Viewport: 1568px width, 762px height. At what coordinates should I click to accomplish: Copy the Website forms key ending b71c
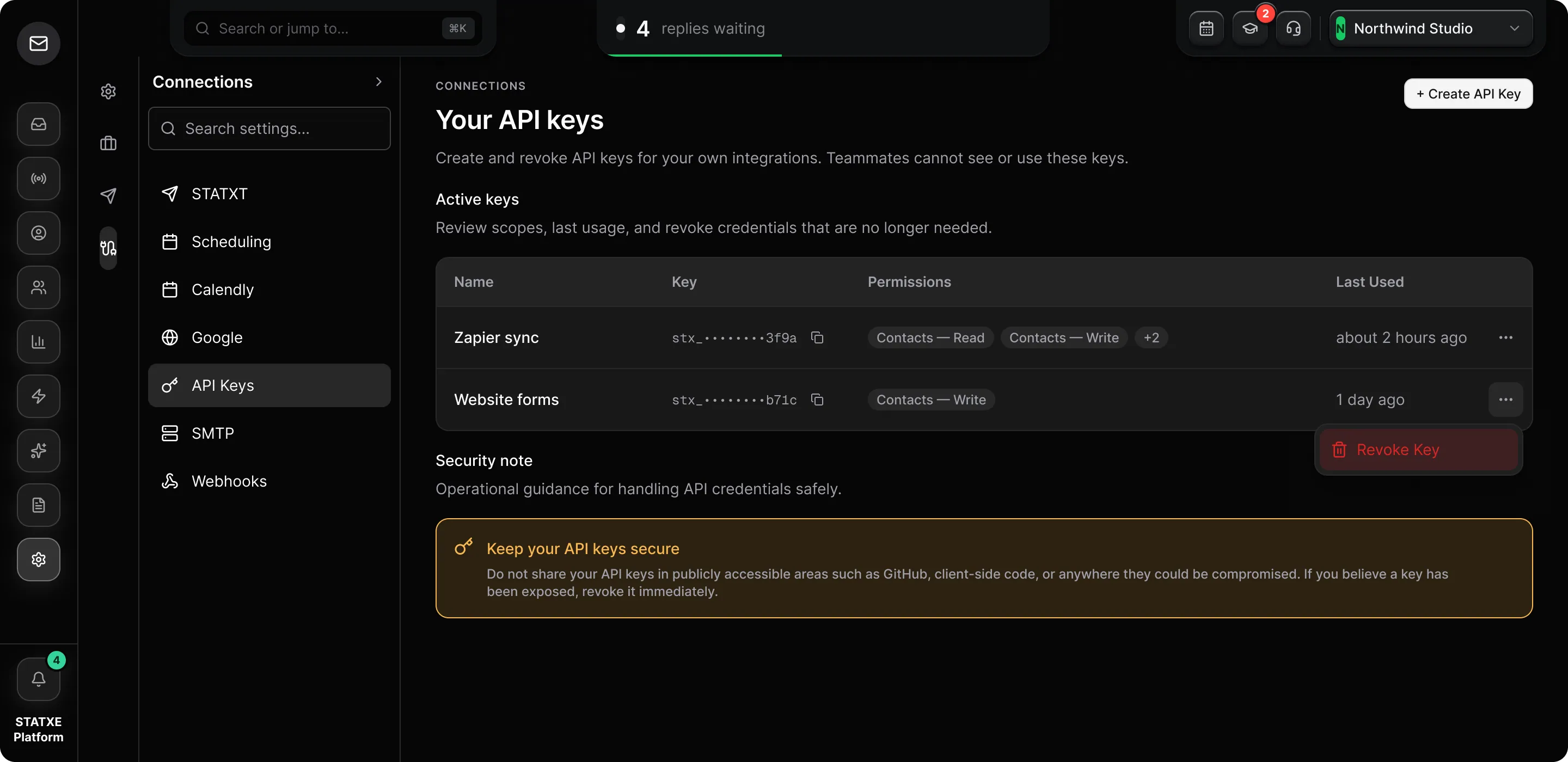(817, 400)
